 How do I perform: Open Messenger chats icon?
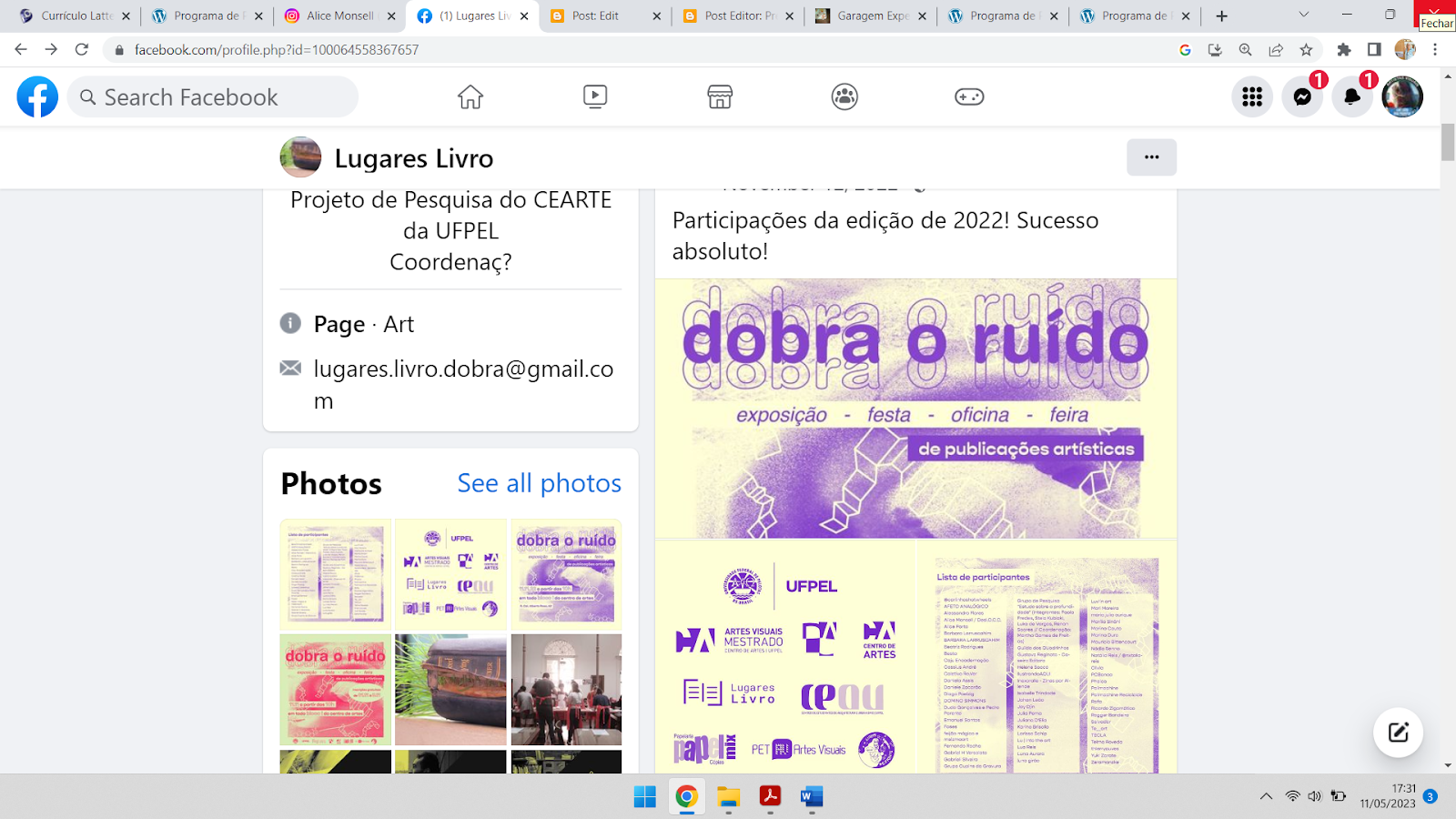pos(1302,96)
